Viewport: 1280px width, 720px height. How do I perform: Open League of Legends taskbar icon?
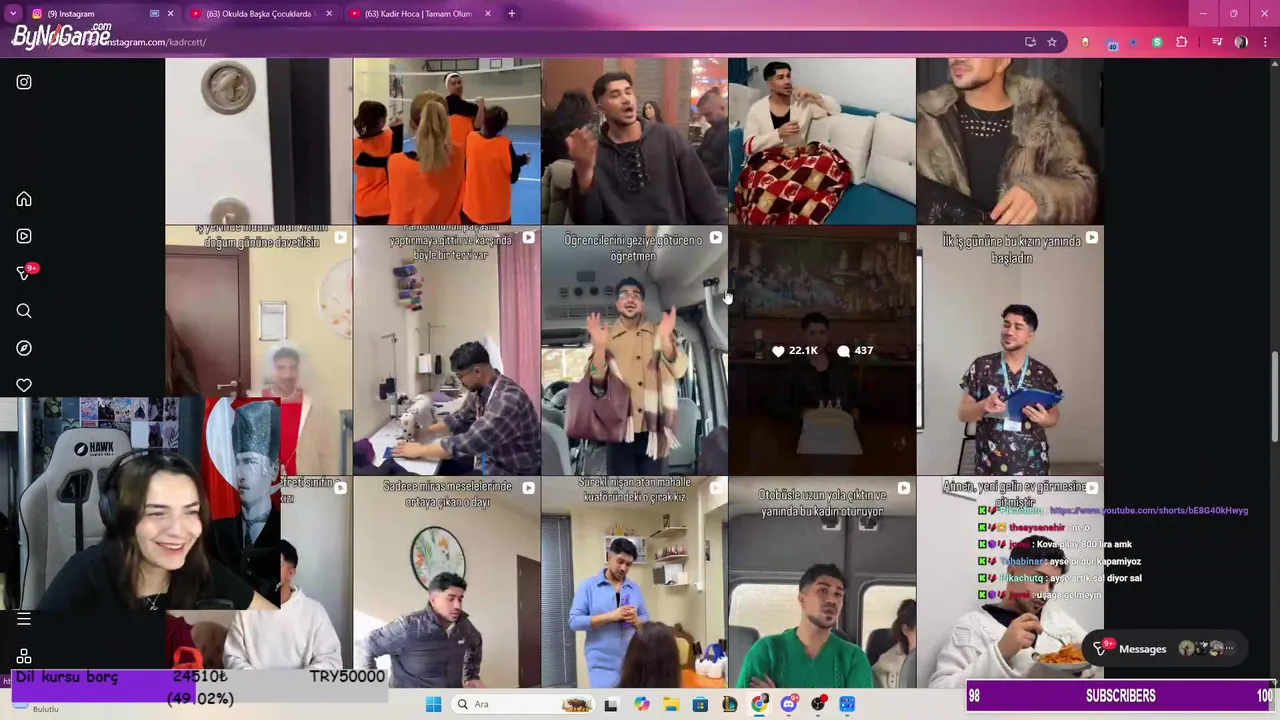[729, 704]
